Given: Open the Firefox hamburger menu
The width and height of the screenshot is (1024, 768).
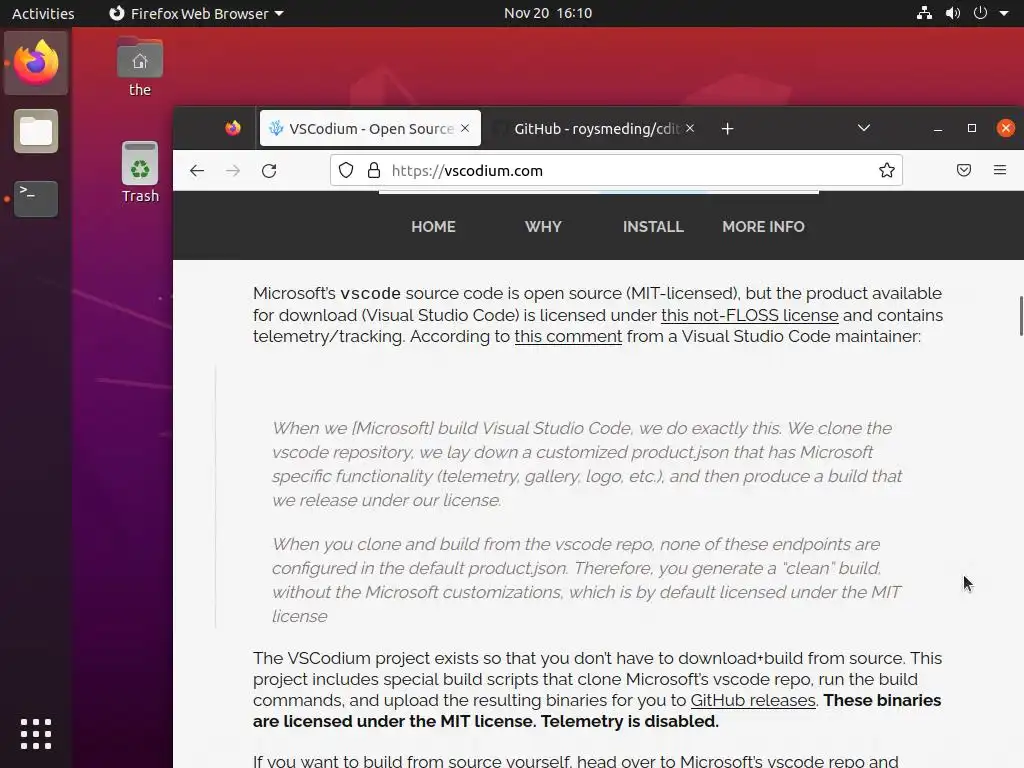Looking at the screenshot, I should coord(1000,170).
